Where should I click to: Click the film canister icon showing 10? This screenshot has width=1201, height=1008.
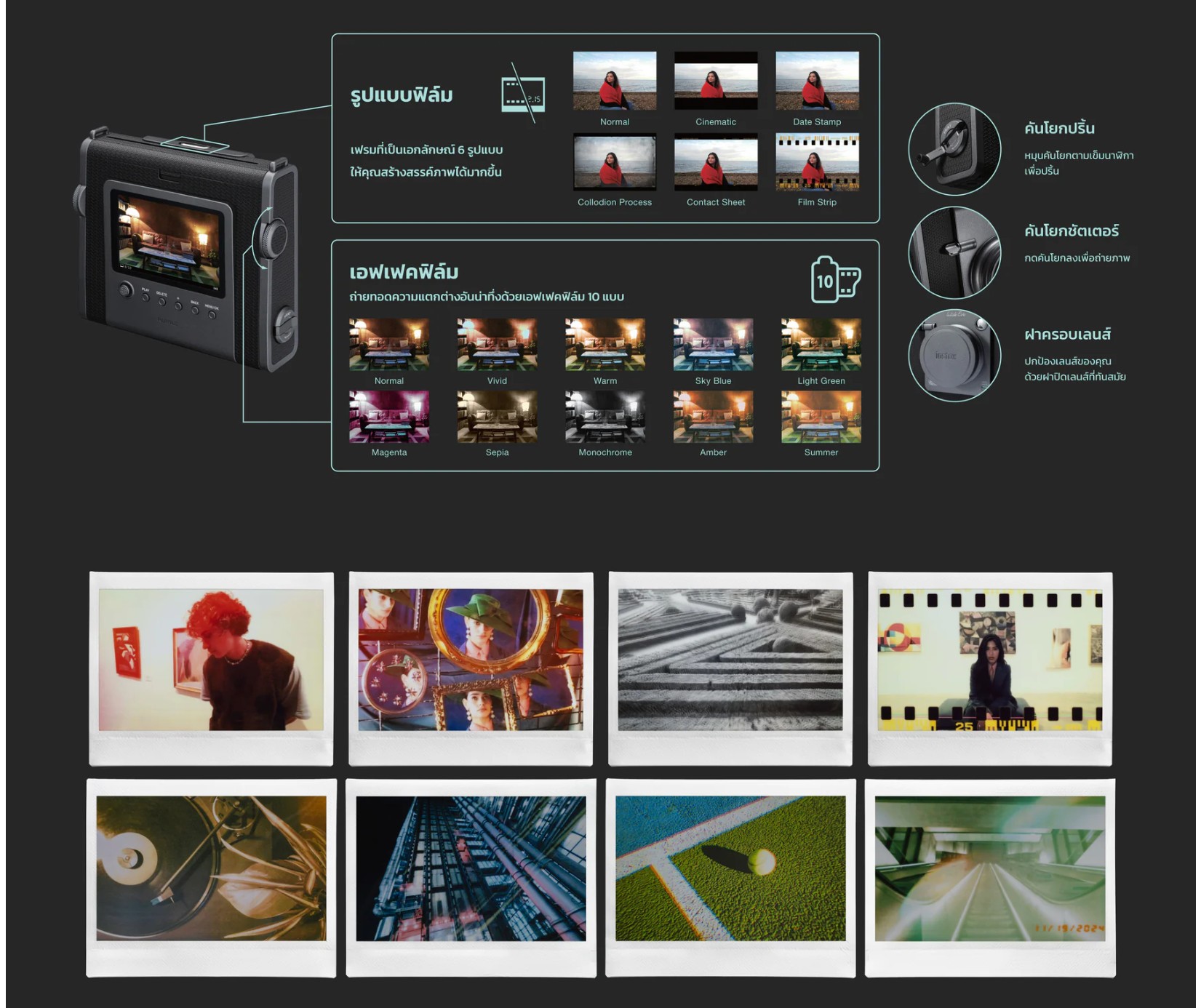(835, 280)
